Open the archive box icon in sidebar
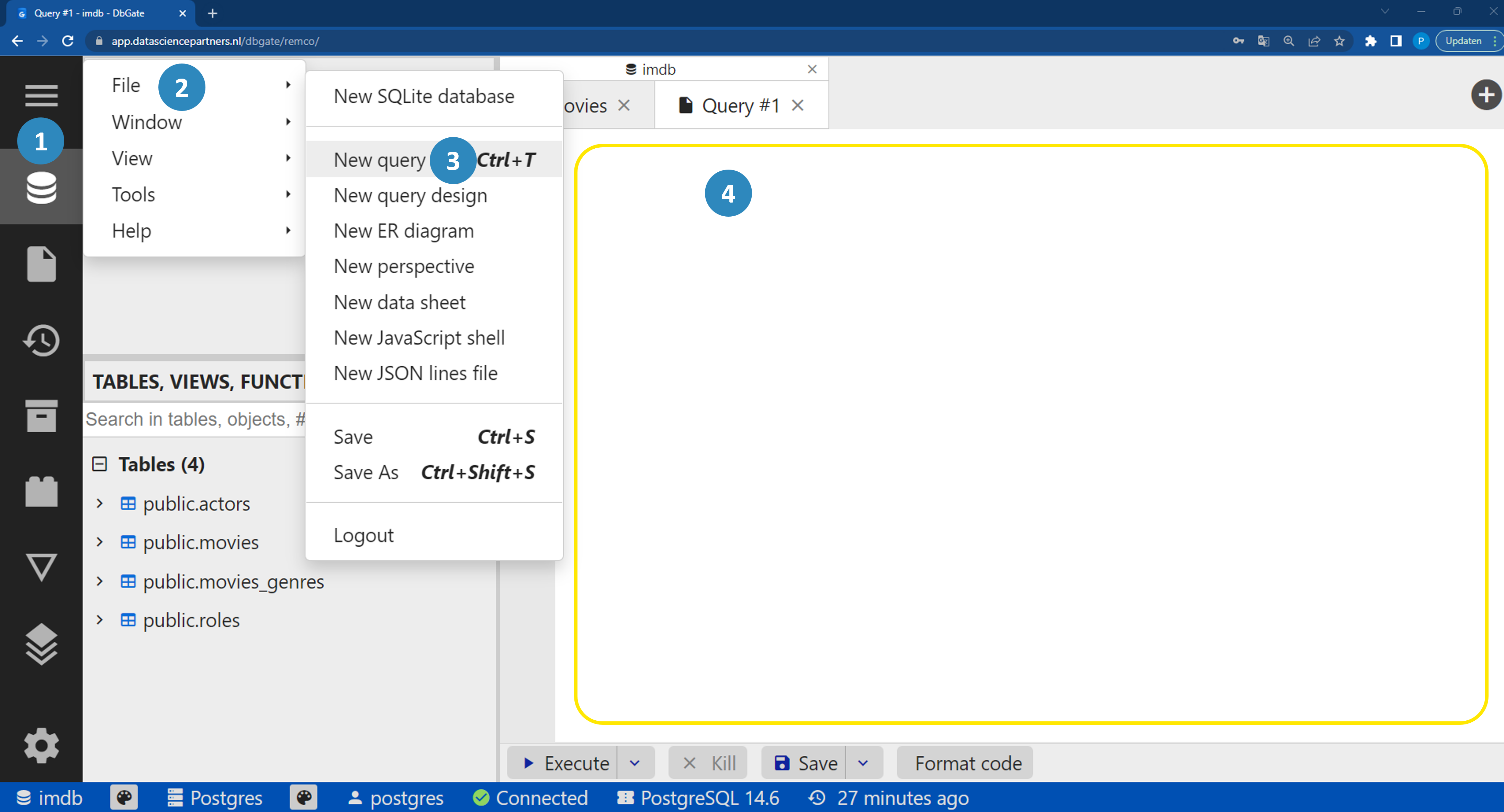 [41, 416]
